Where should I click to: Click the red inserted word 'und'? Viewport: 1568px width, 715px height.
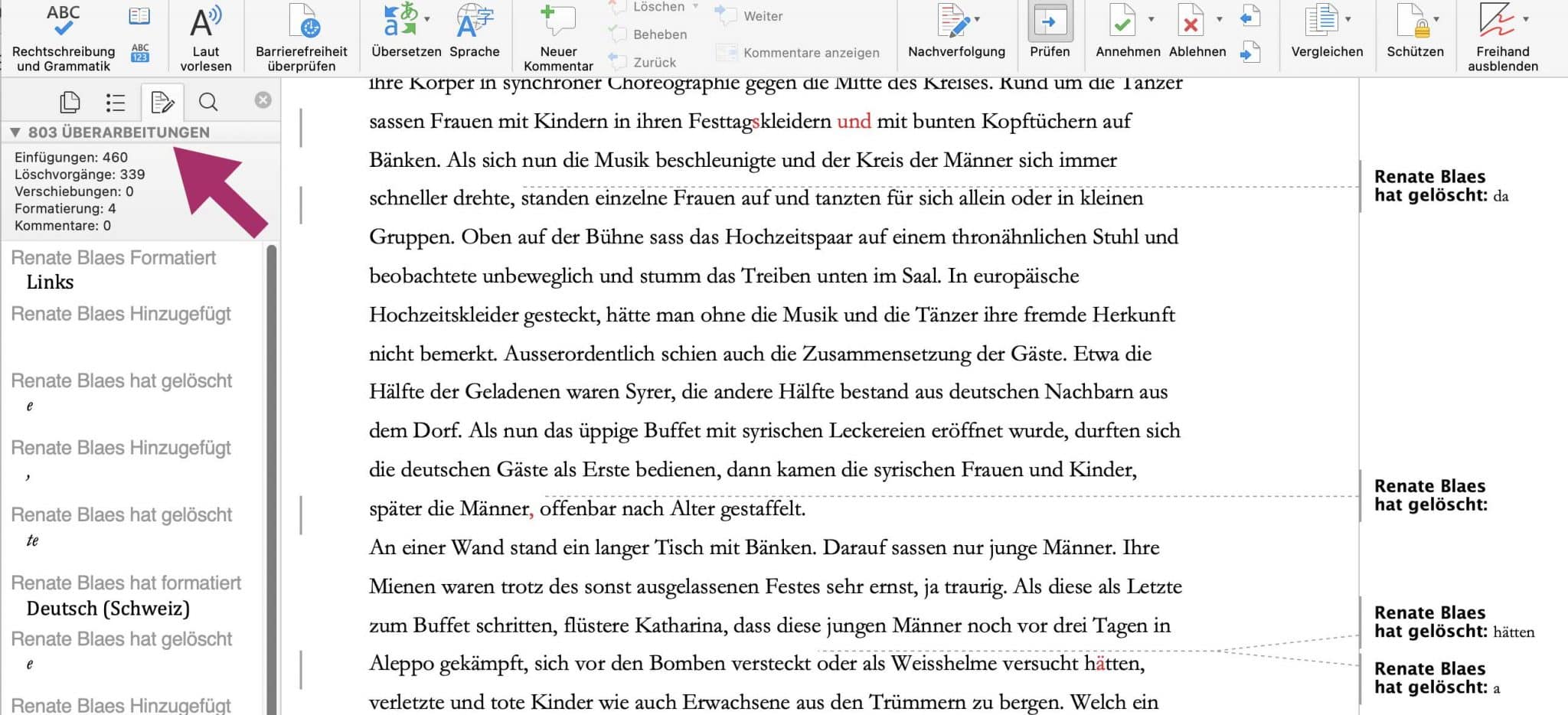pyautogui.click(x=854, y=121)
